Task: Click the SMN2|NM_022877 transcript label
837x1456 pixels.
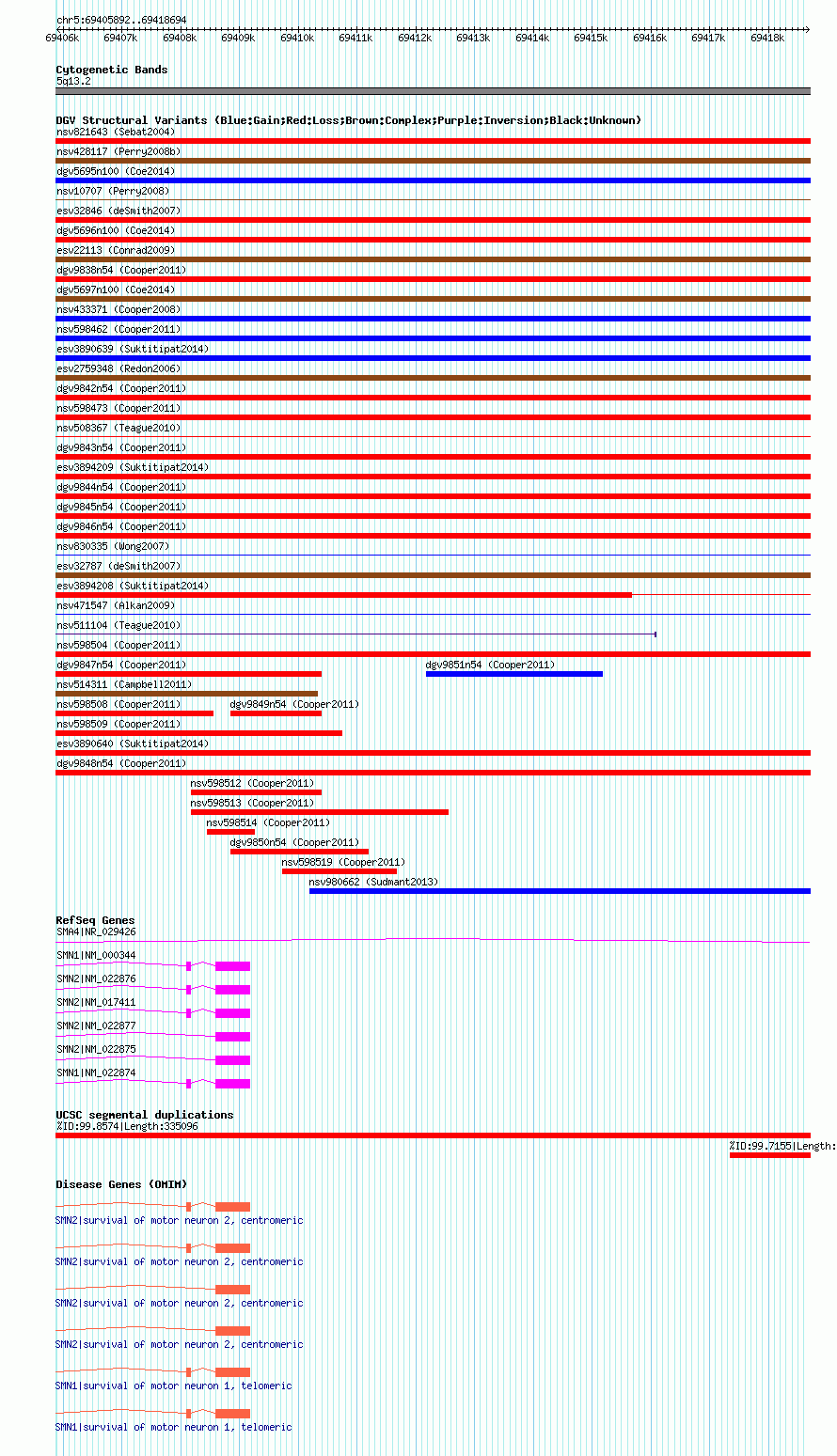Action: pyautogui.click(x=96, y=1026)
